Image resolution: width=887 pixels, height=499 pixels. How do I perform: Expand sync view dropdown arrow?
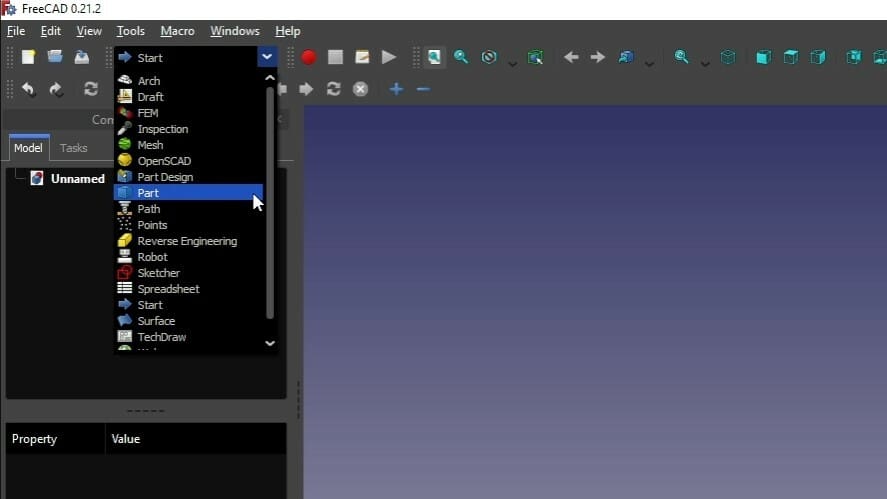point(705,63)
